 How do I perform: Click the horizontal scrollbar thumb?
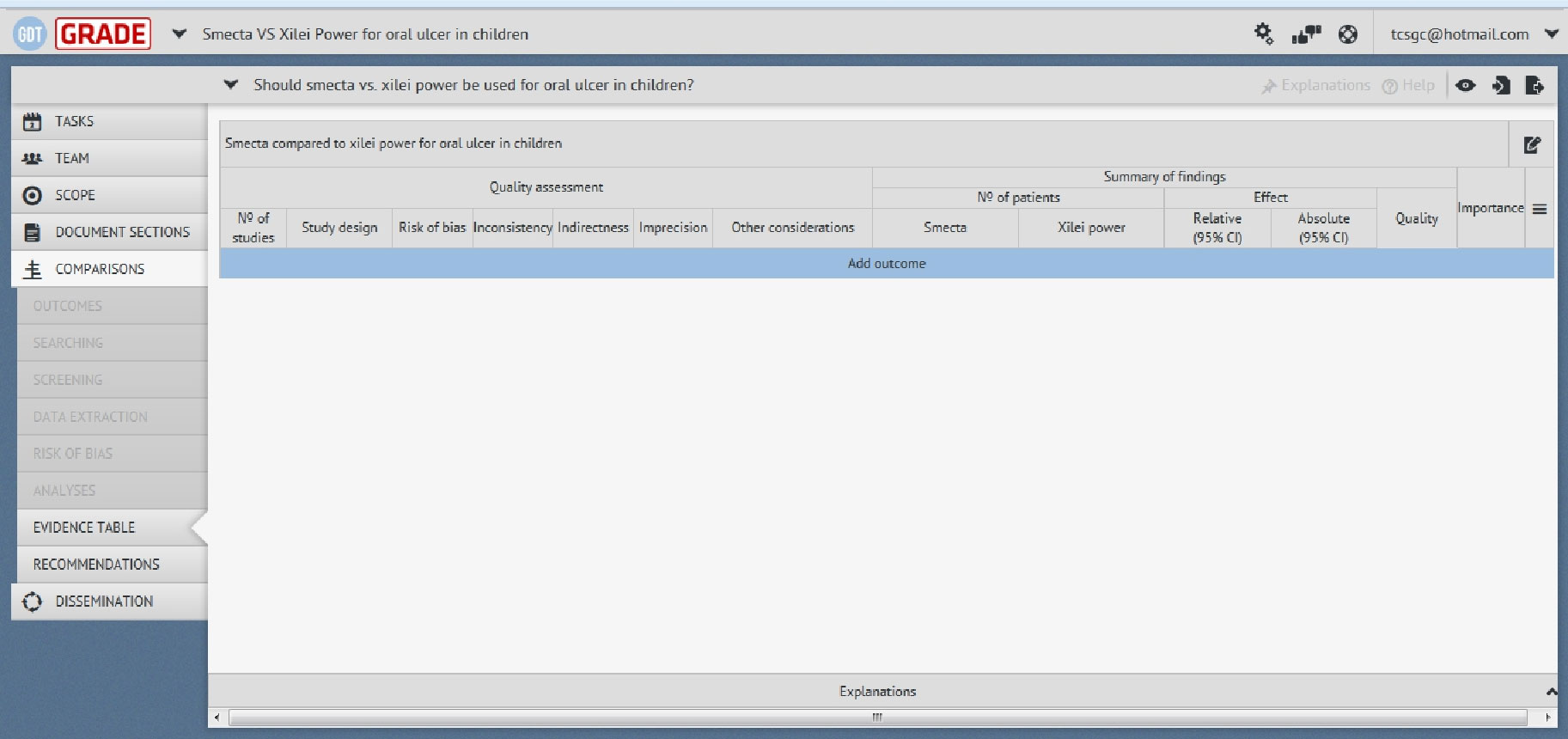click(x=877, y=718)
